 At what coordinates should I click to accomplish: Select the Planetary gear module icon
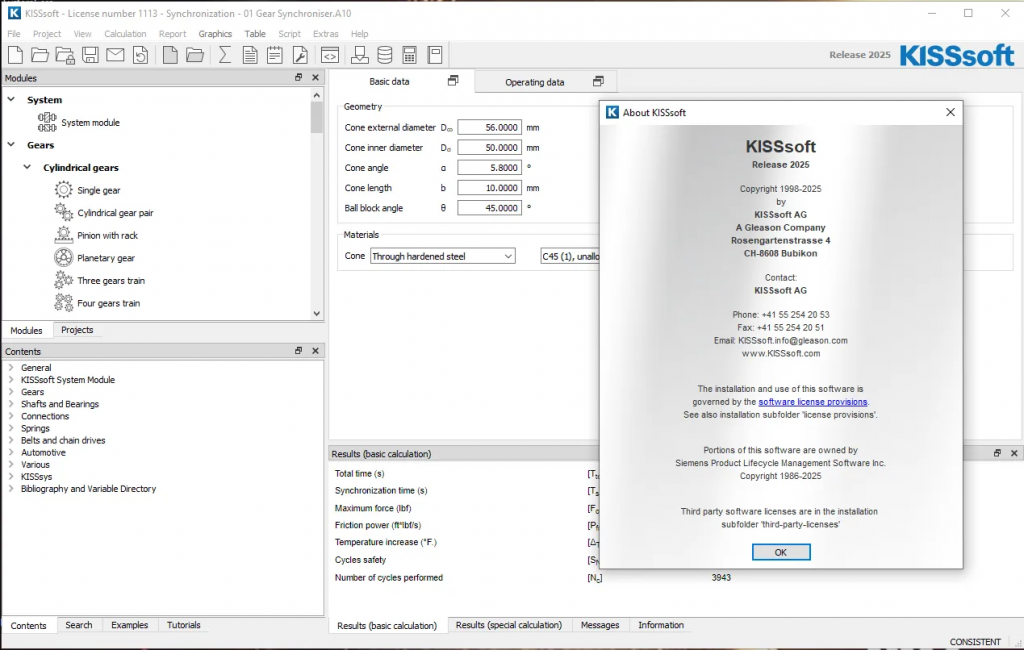point(63,257)
